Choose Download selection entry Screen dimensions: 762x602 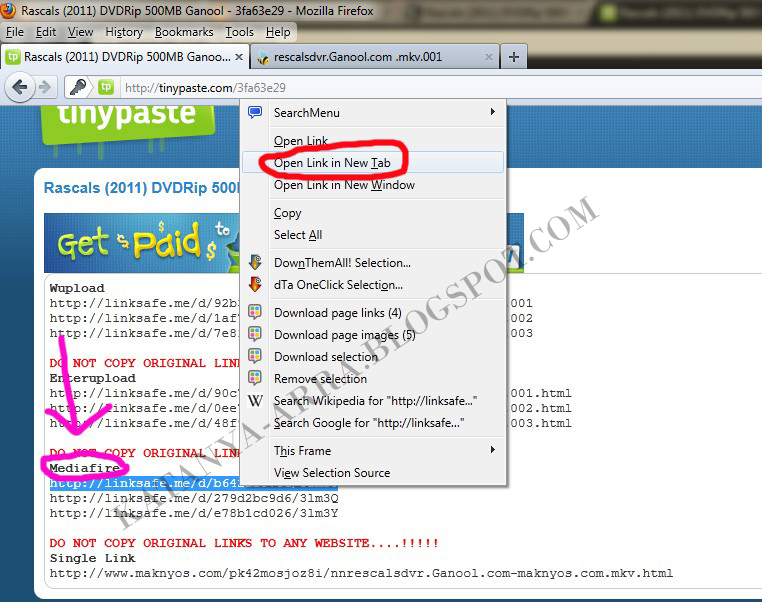click(373, 357)
